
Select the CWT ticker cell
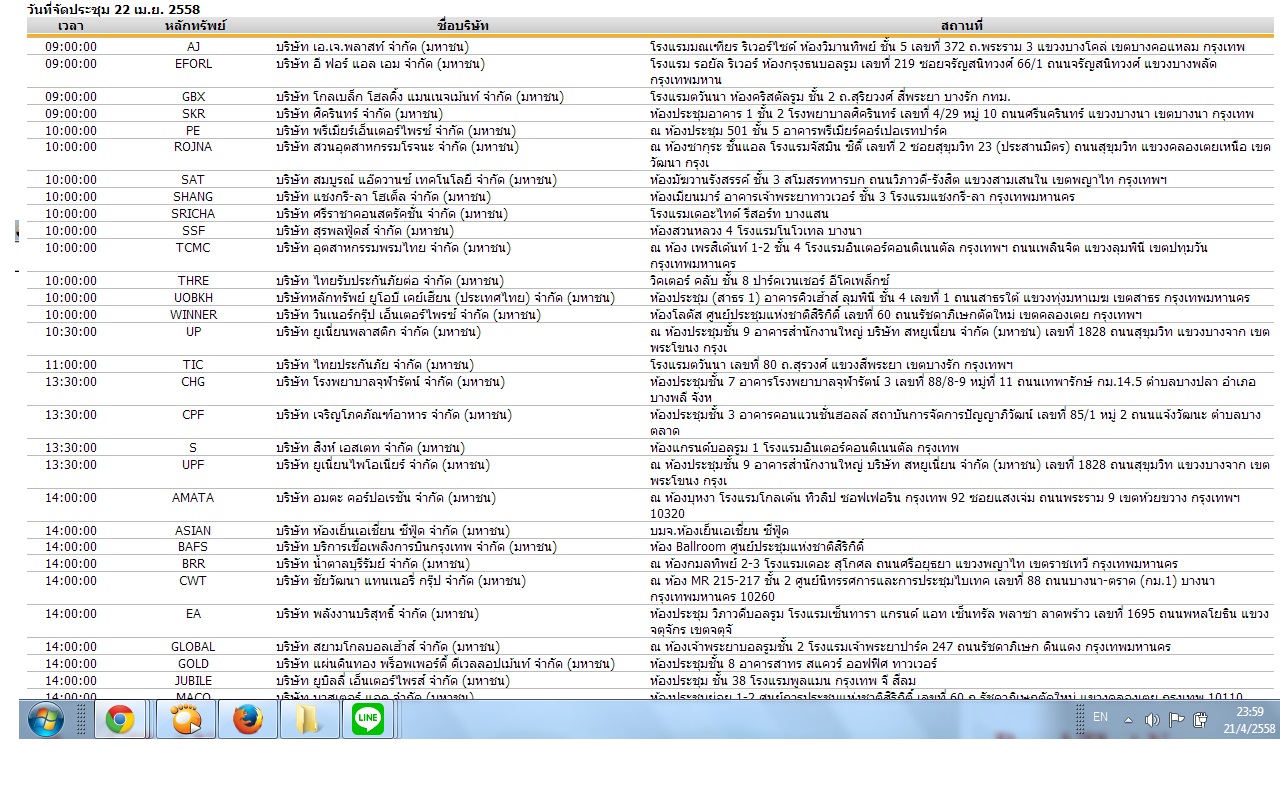pyautogui.click(x=194, y=581)
